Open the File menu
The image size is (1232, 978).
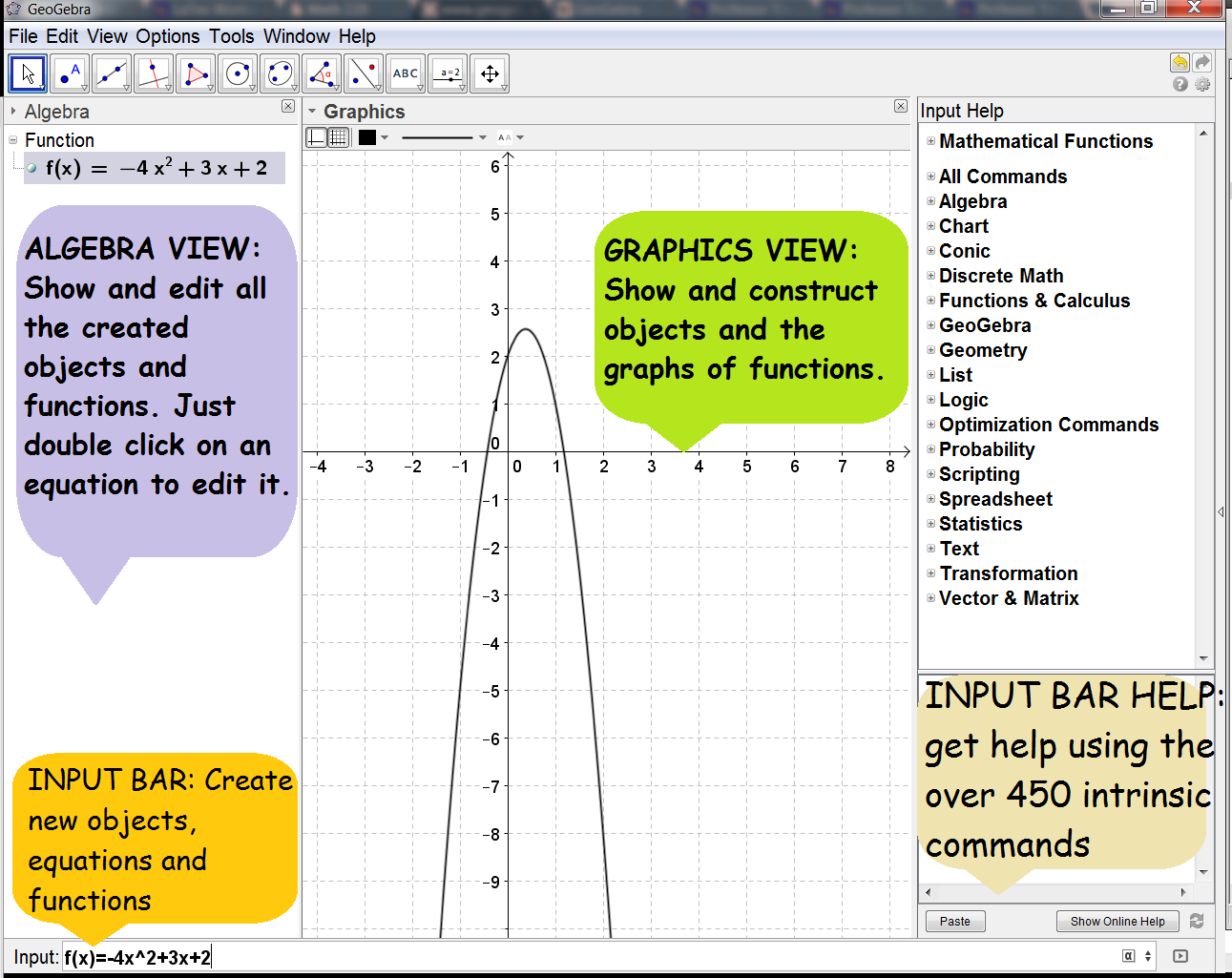pos(23,36)
